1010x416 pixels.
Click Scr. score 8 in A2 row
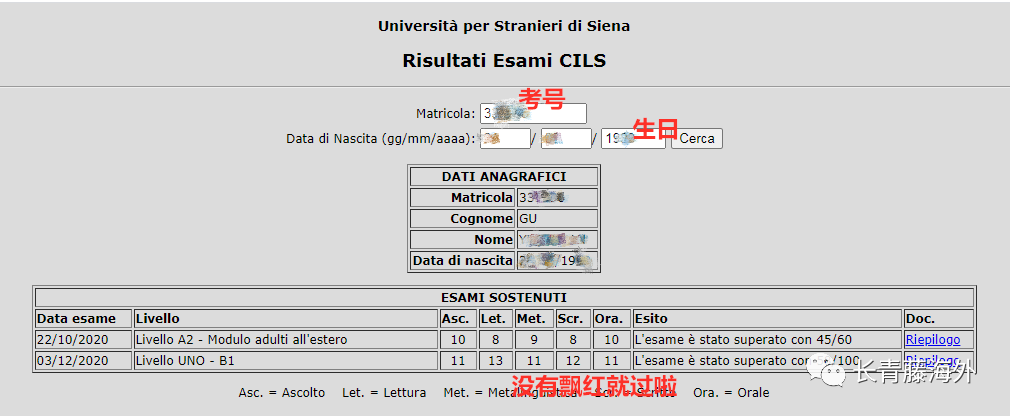point(573,339)
